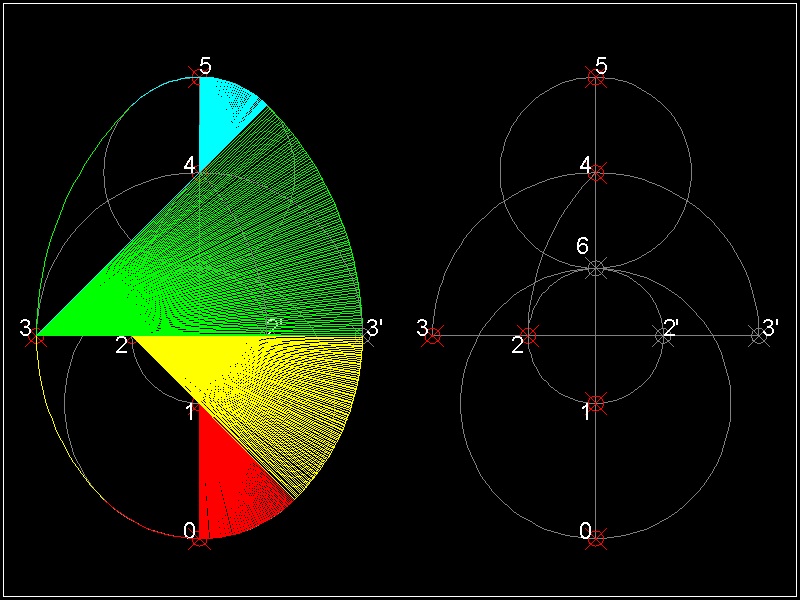The width and height of the screenshot is (800, 600).
Task: Click red cross marker at point 5, right diagram
Action: [x=596, y=77]
